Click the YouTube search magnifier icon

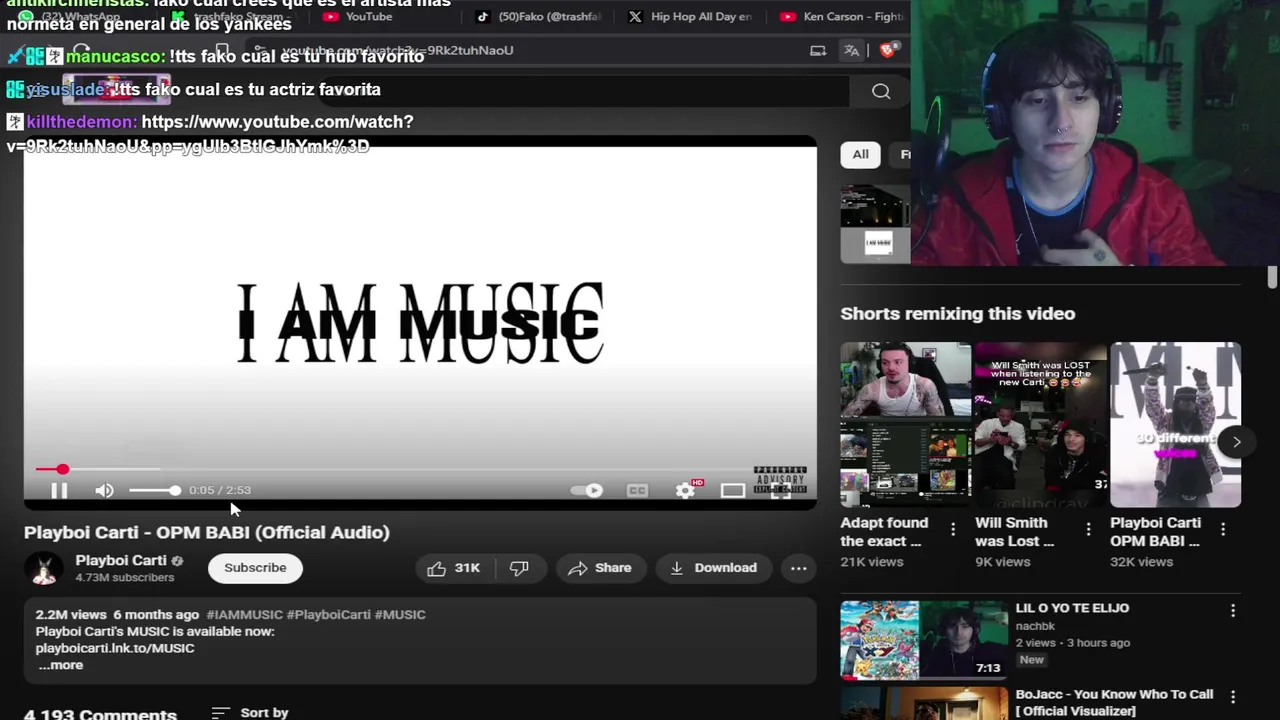pos(881,91)
